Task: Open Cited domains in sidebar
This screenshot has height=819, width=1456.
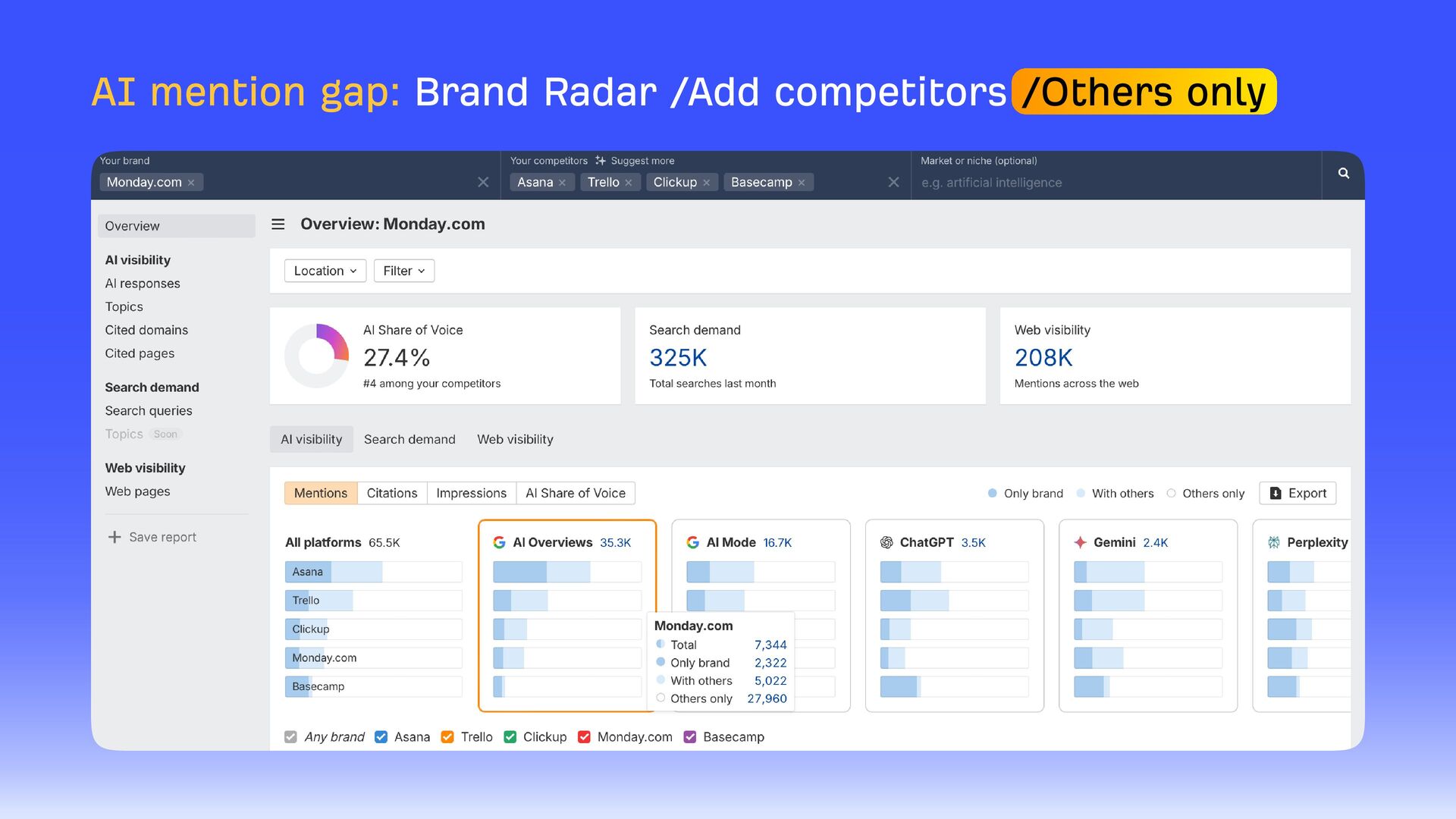Action: tap(146, 330)
